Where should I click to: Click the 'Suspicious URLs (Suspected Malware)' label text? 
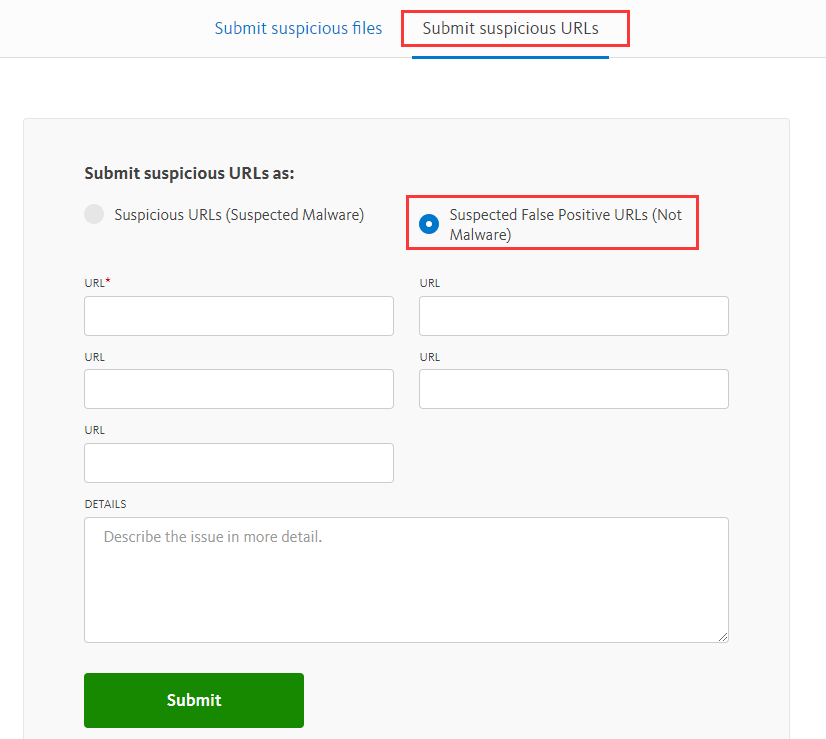coord(239,215)
